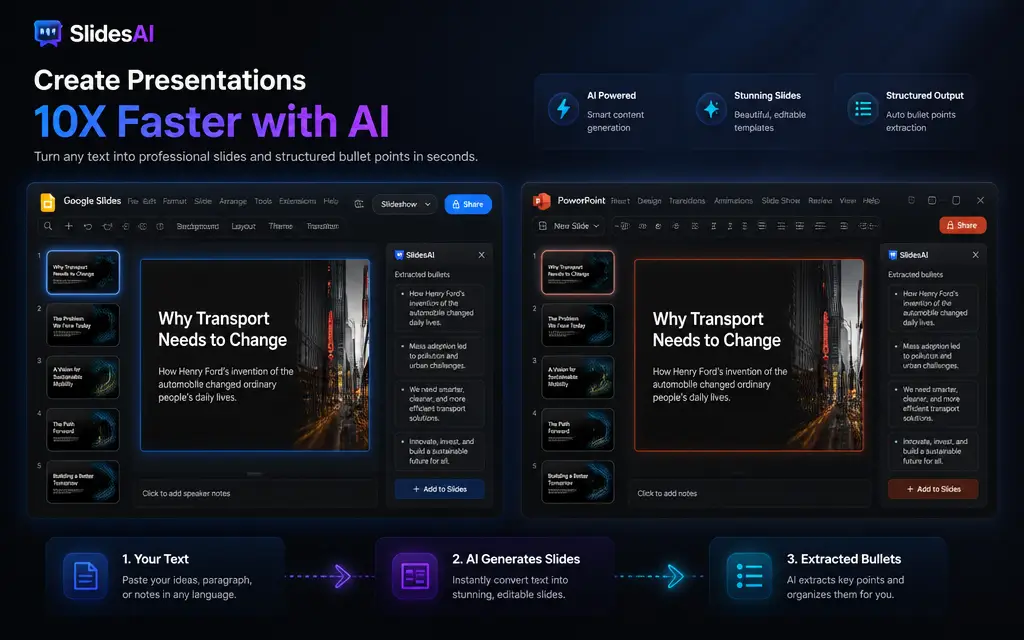Click SlidesAI panel logo in PowerPoint
The image size is (1024, 640).
893,255
